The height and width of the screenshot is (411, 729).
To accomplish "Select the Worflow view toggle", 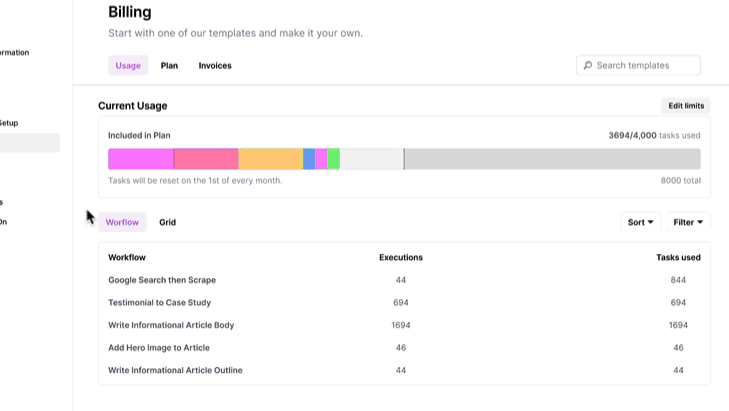I will (122, 222).
